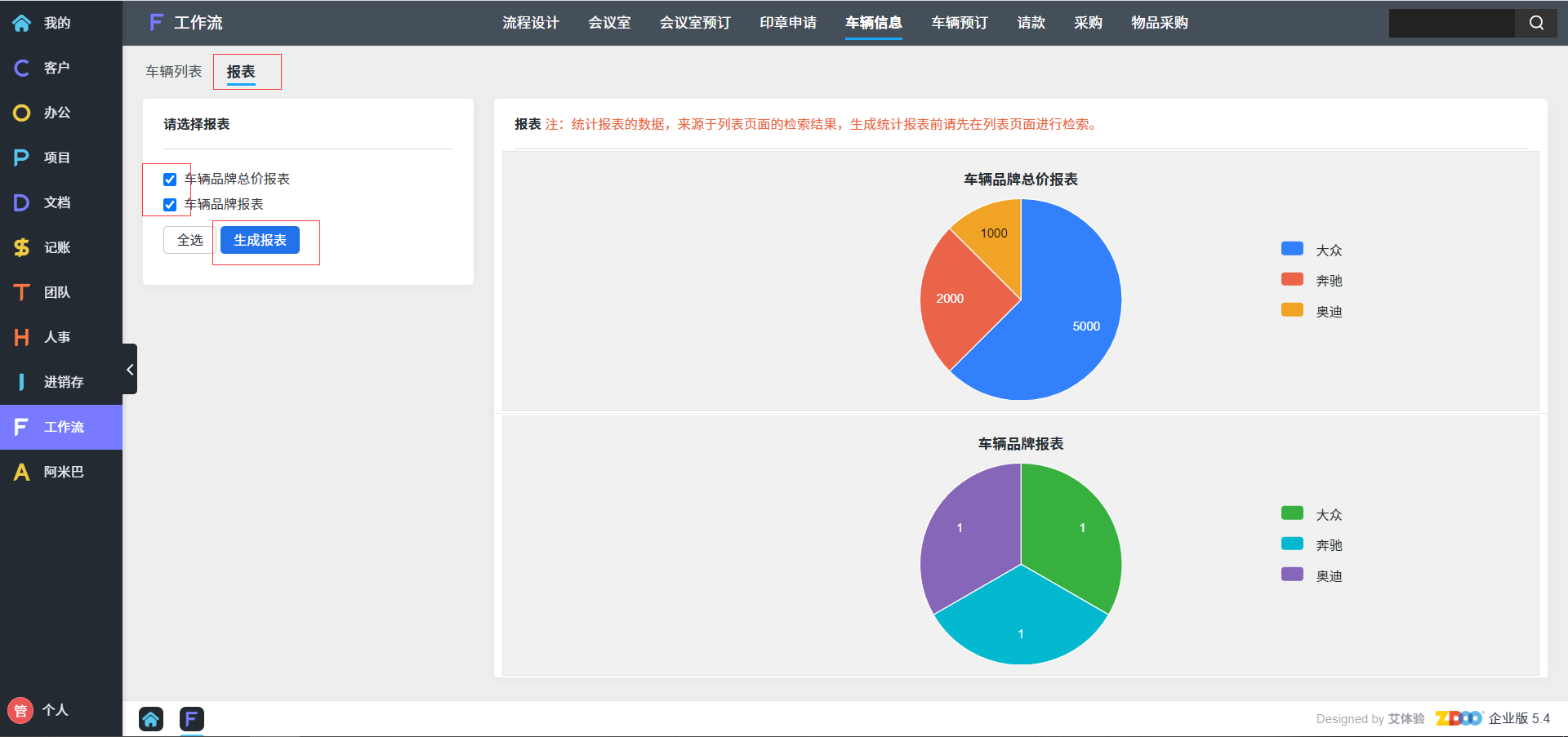The width and height of the screenshot is (1568, 737).
Task: Open the 车辆预订 menu item
Action: tap(960, 23)
